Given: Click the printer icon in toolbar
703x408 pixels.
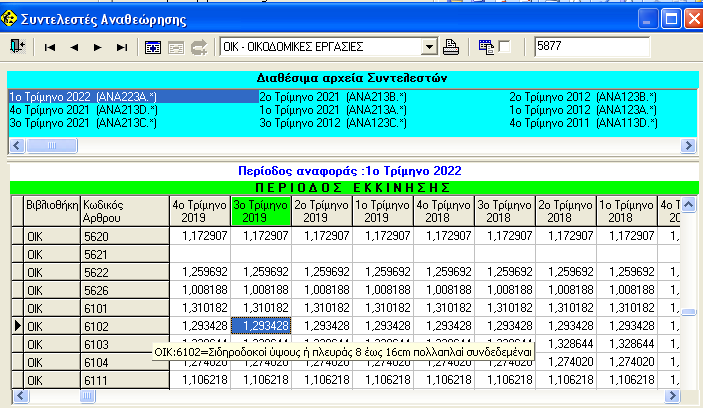Looking at the screenshot, I should click(451, 46).
